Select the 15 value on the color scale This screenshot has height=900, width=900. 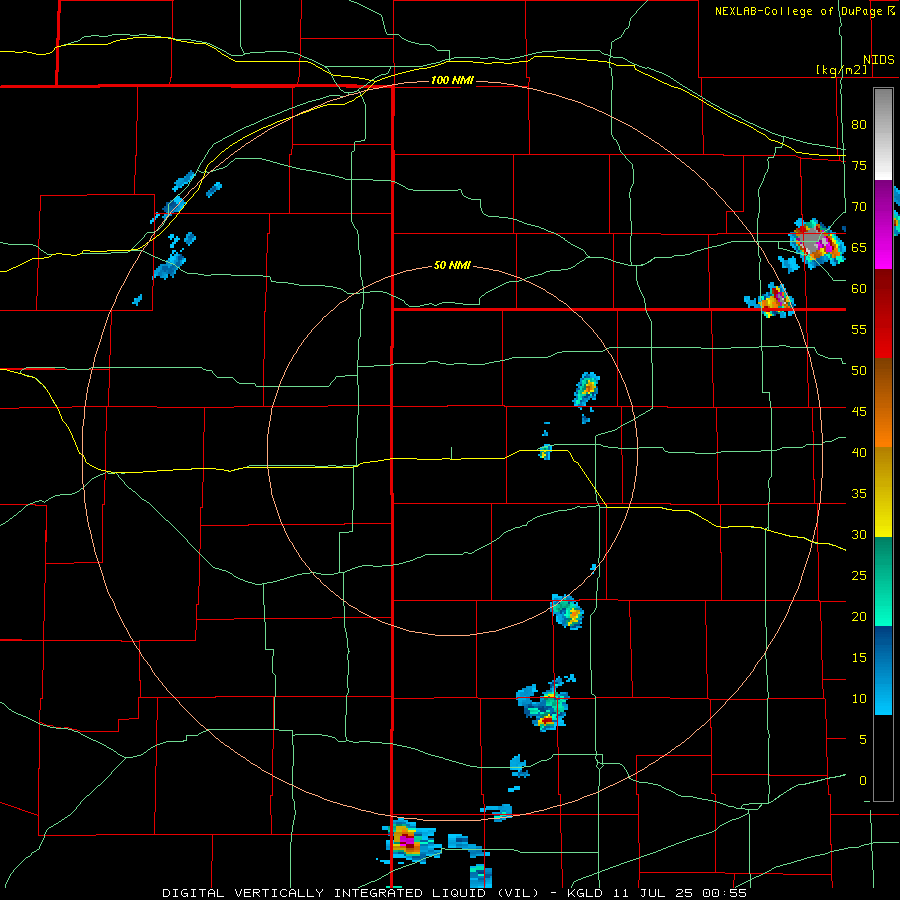coord(859,657)
